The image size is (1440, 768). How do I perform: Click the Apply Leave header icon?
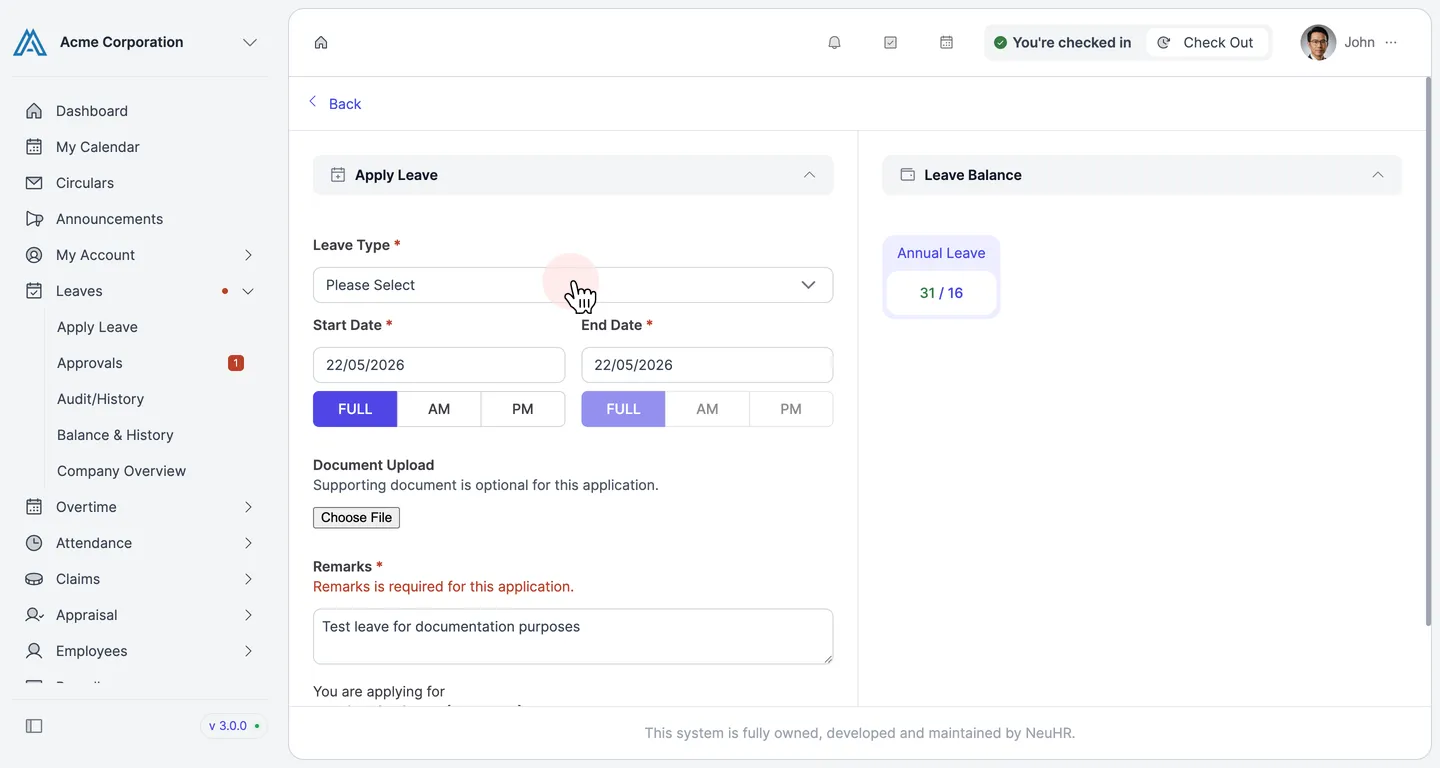click(338, 175)
